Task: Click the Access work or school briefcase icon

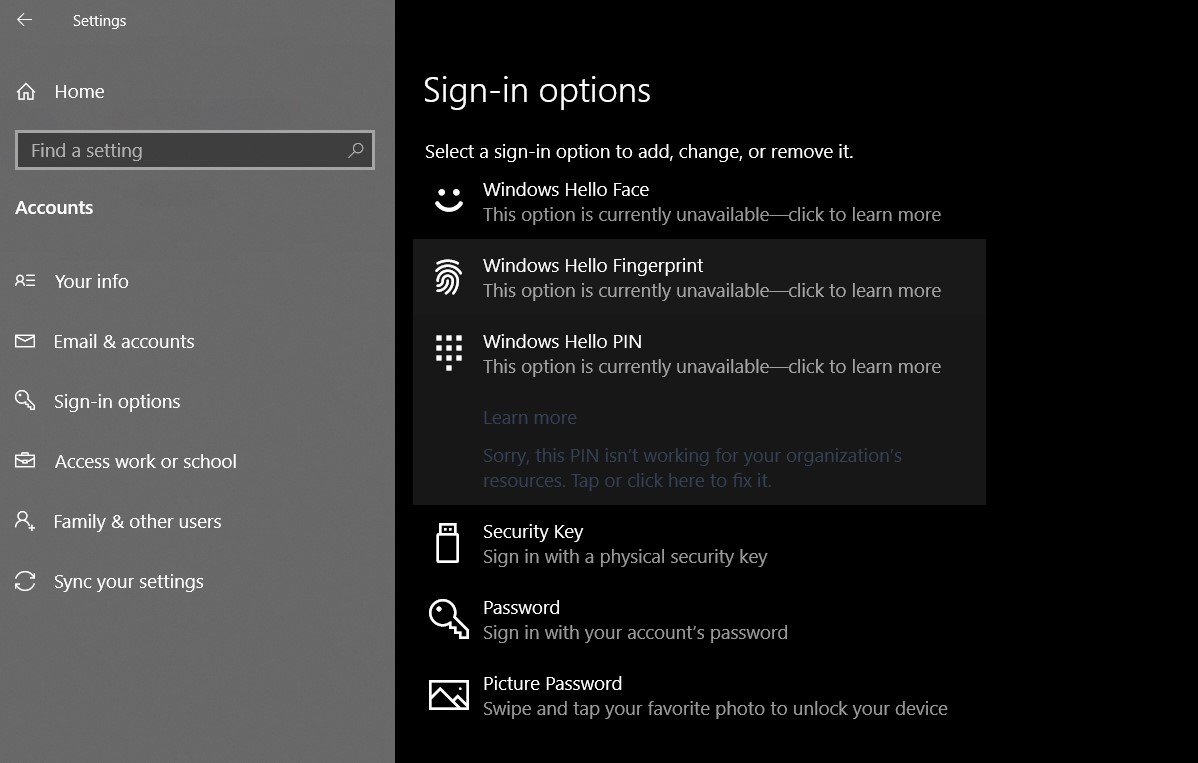Action: [25, 461]
